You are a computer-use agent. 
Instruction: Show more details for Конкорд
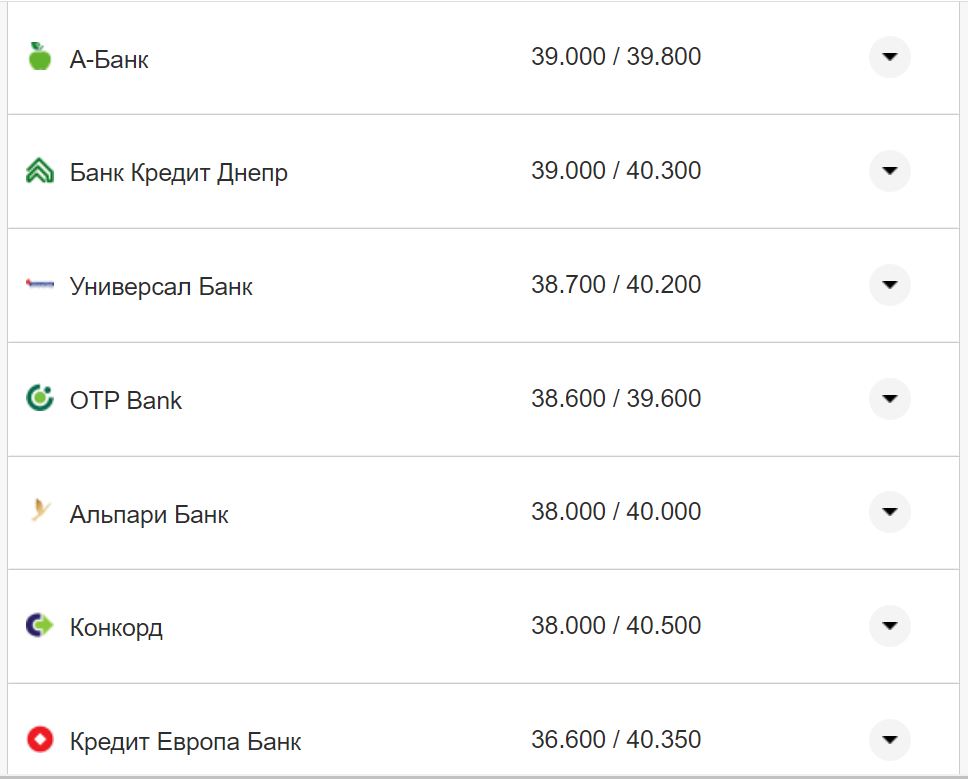click(x=889, y=626)
